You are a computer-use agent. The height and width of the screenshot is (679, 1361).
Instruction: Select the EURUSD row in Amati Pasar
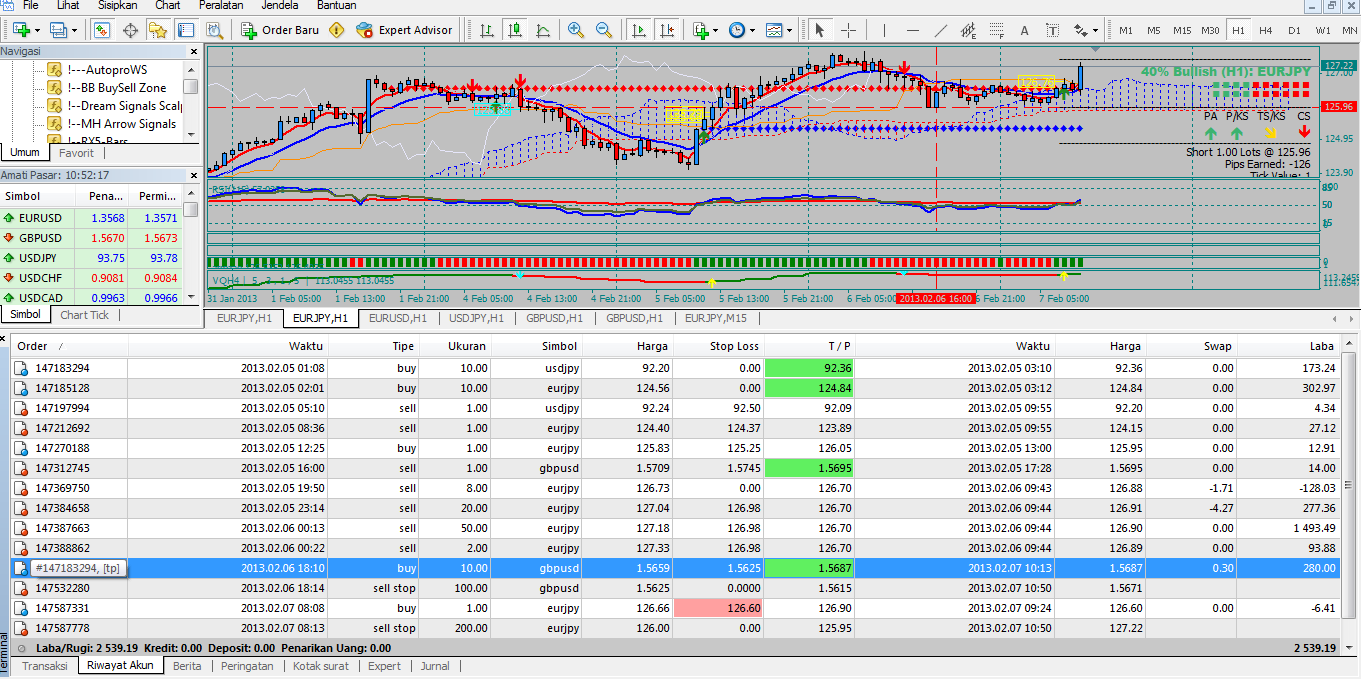[91, 218]
